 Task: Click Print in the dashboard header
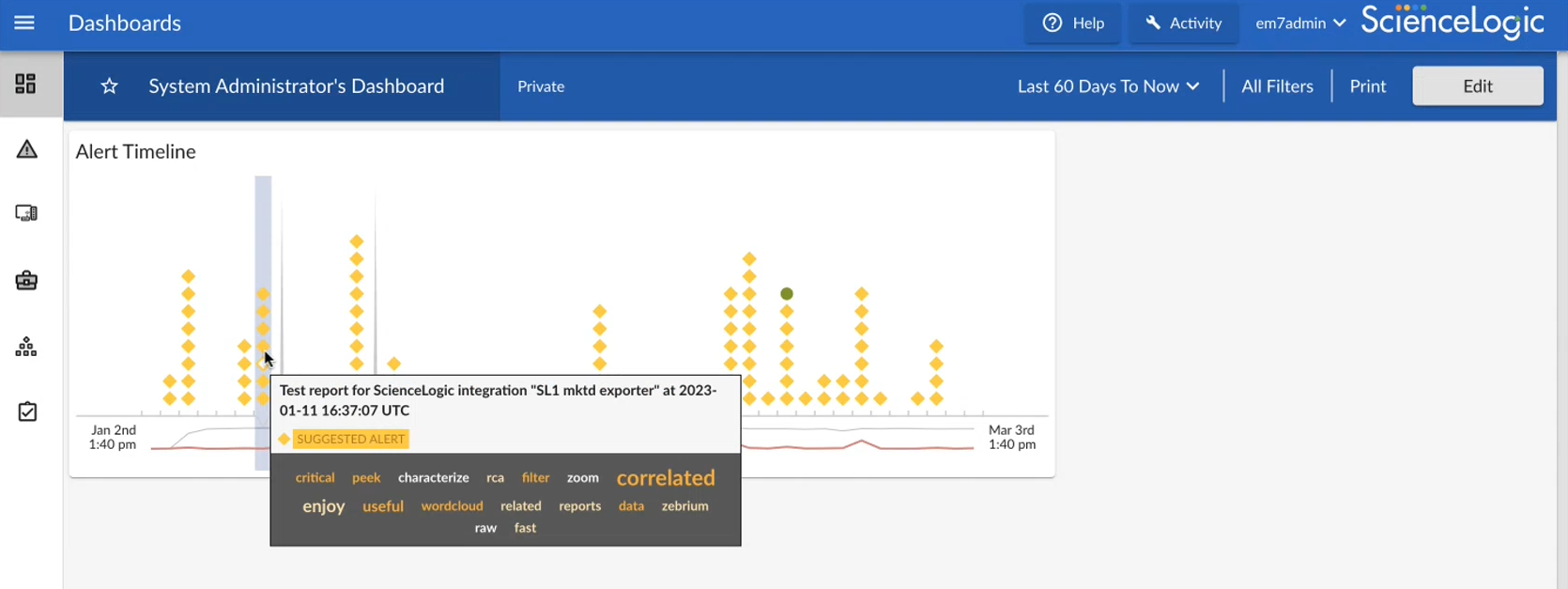point(1367,86)
